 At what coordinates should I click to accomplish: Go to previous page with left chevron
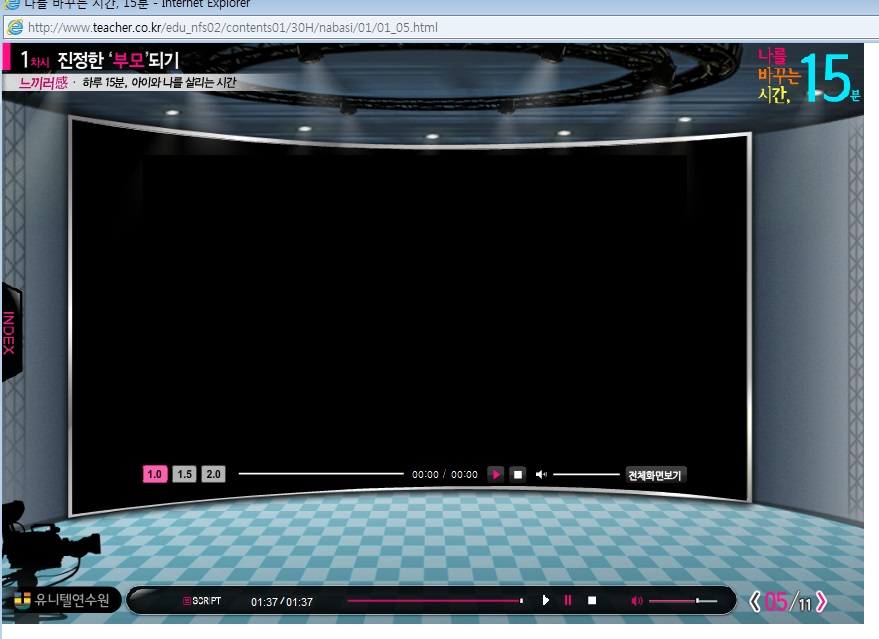click(755, 601)
